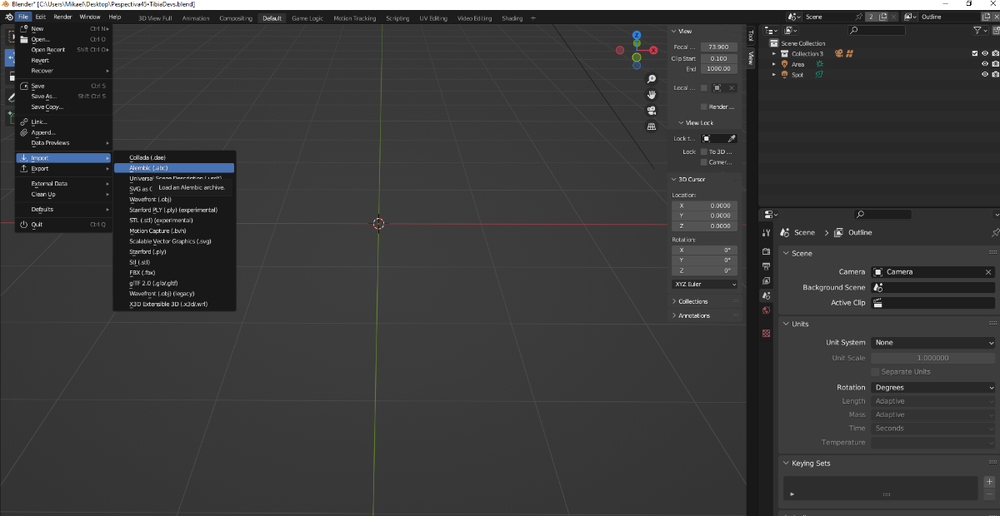Select Wavefront (.obj) (legacy) import option

tap(161, 293)
